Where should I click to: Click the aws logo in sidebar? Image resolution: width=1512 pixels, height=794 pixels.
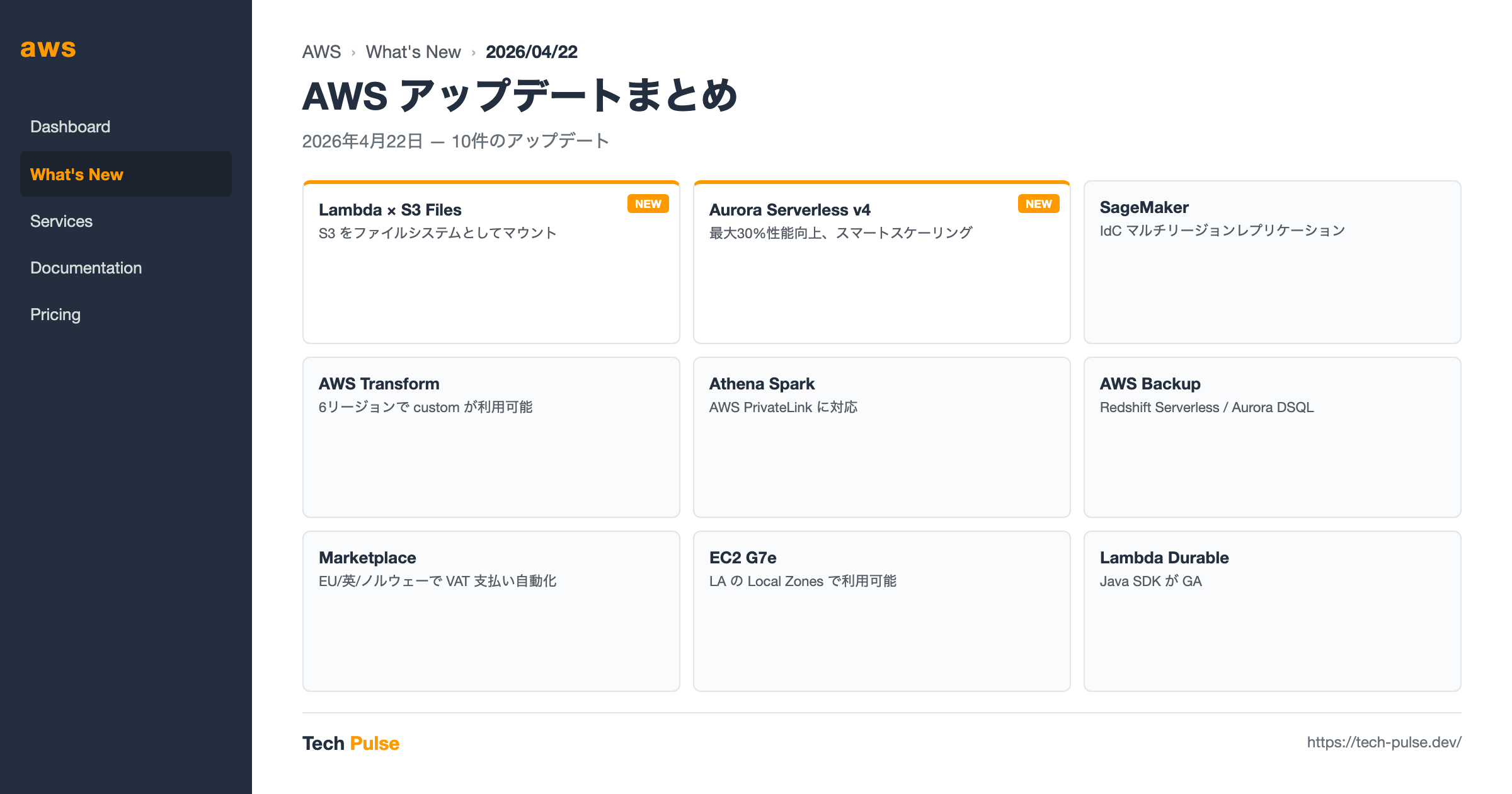pyautogui.click(x=48, y=49)
